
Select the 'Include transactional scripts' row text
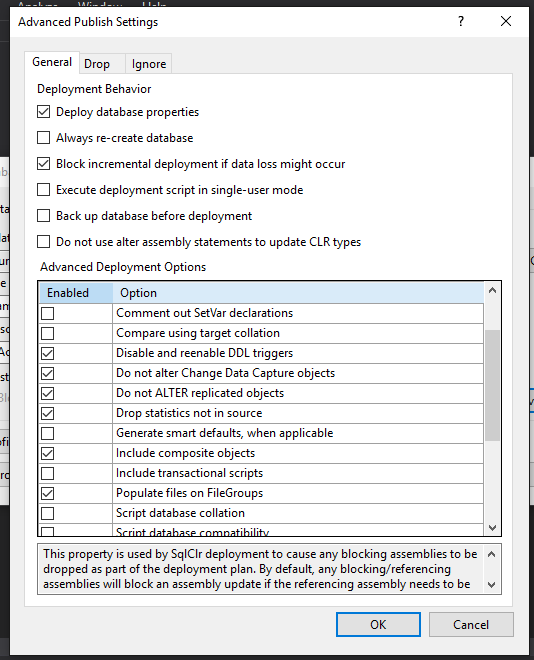(189, 473)
